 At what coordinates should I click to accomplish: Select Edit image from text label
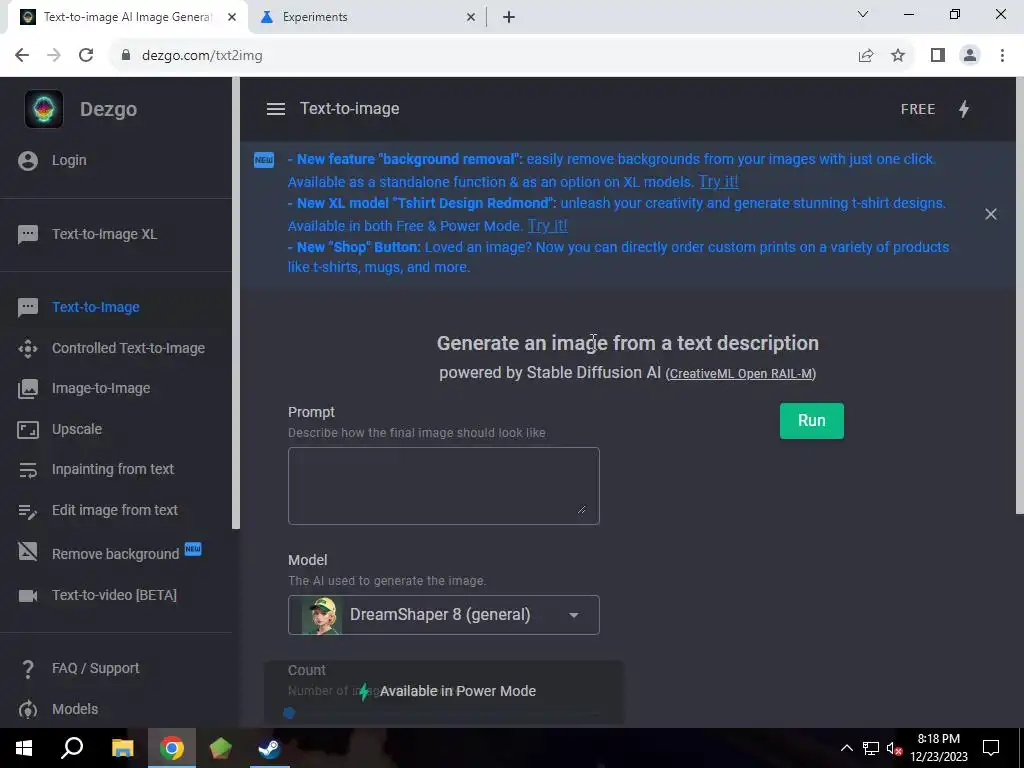115,510
